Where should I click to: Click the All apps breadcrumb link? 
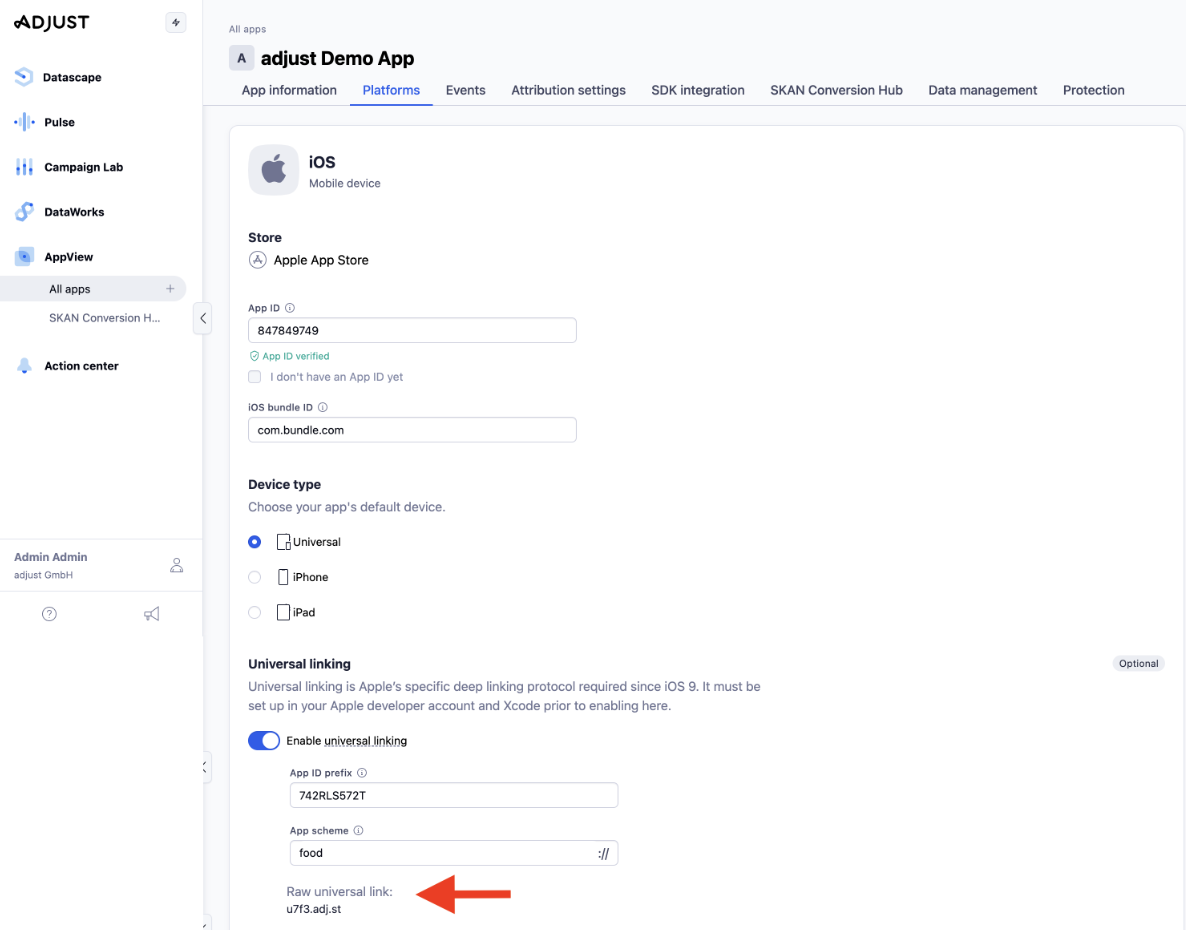point(247,30)
